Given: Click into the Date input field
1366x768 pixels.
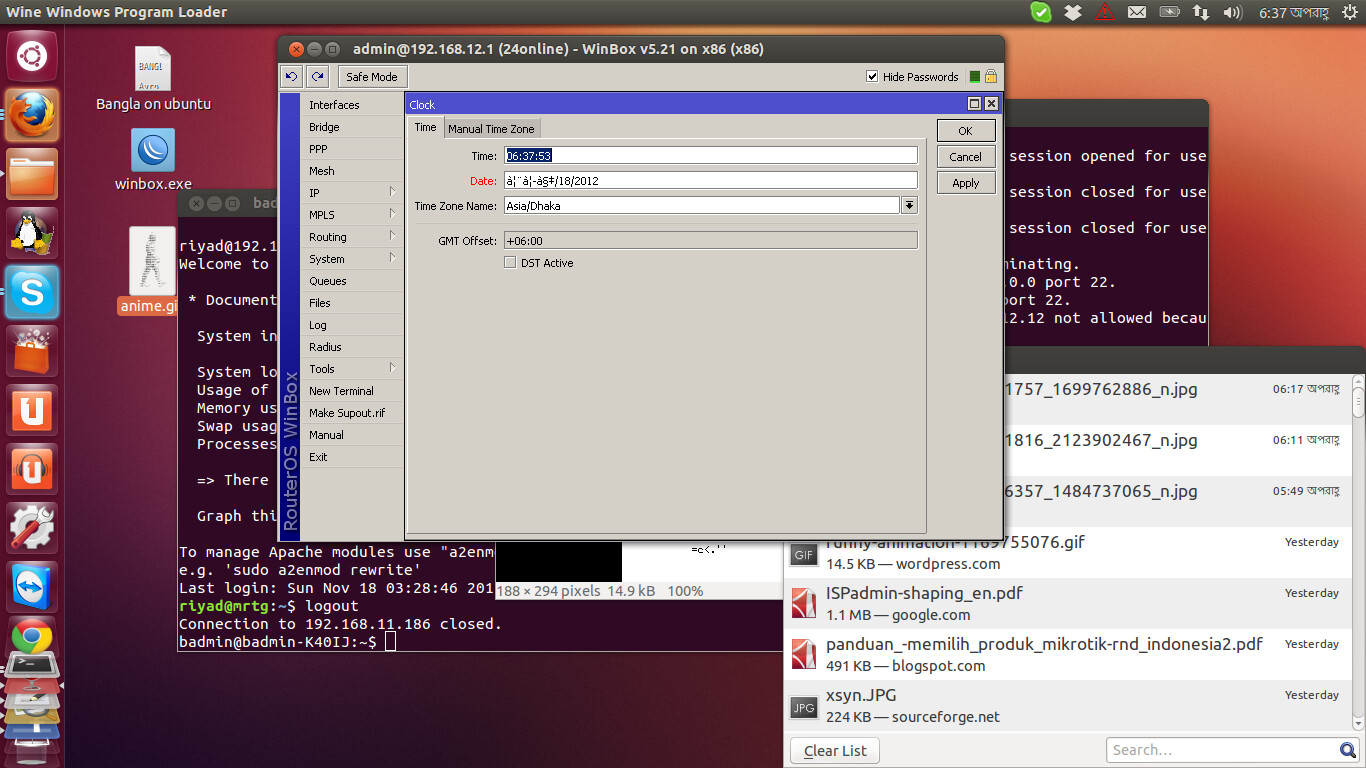Looking at the screenshot, I should 711,181.
